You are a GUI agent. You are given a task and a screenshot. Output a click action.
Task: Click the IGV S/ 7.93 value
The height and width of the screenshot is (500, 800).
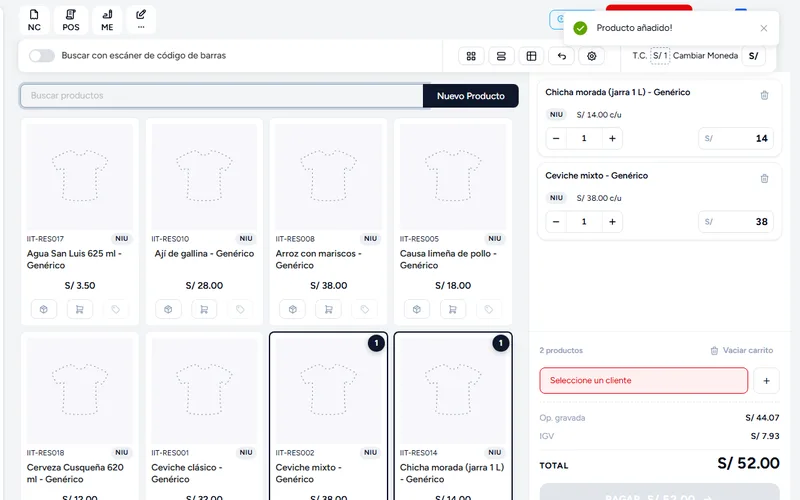pos(765,436)
